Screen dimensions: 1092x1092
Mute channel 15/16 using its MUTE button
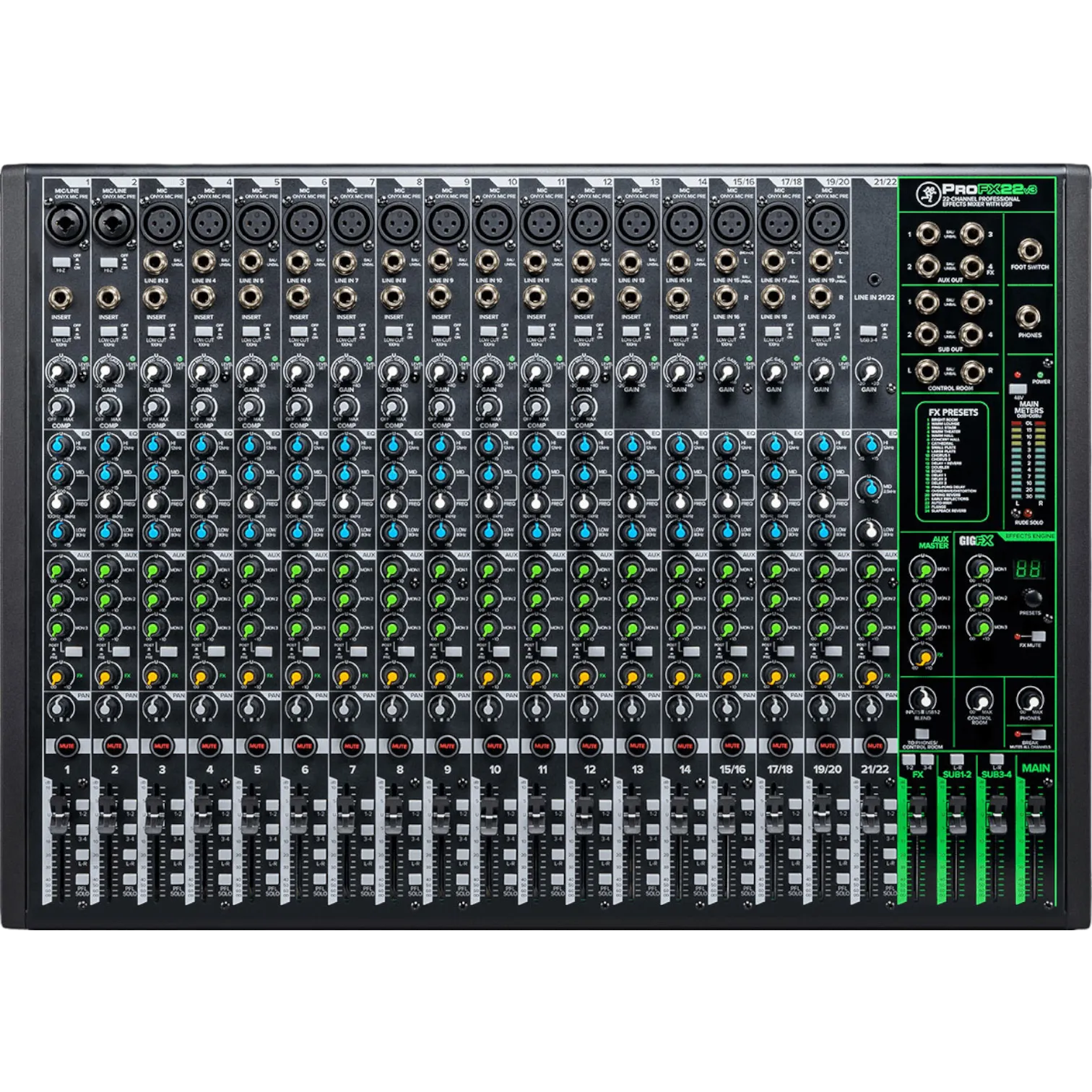[732, 745]
